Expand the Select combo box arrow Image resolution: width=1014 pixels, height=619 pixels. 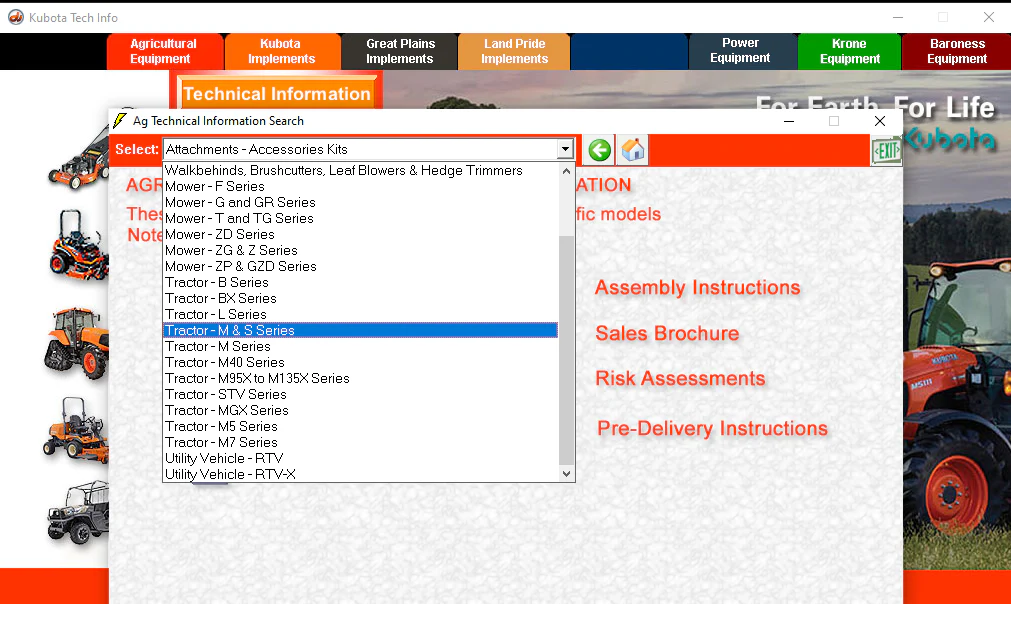tap(565, 149)
